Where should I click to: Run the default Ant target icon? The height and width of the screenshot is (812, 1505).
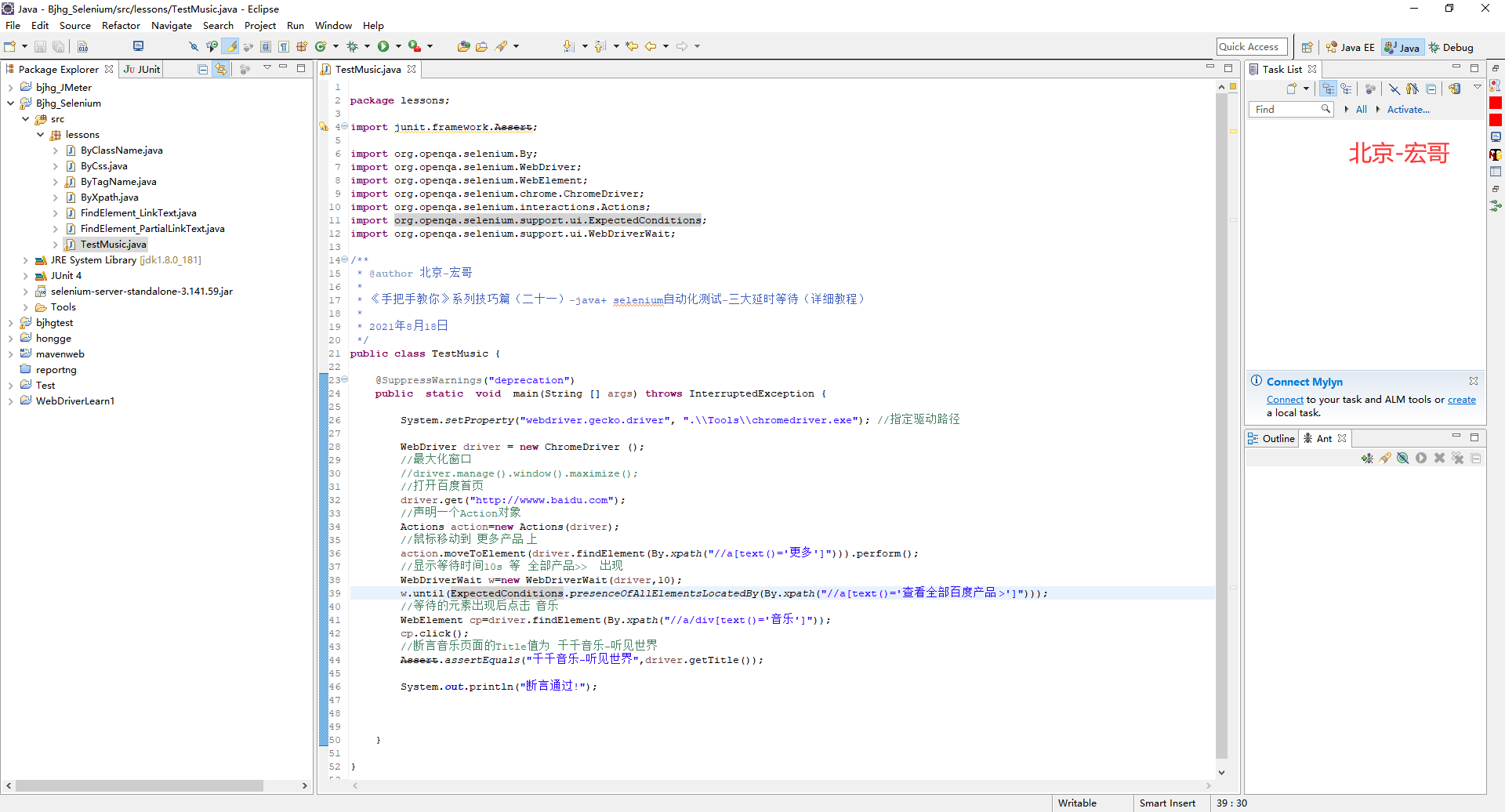[x=1421, y=458]
